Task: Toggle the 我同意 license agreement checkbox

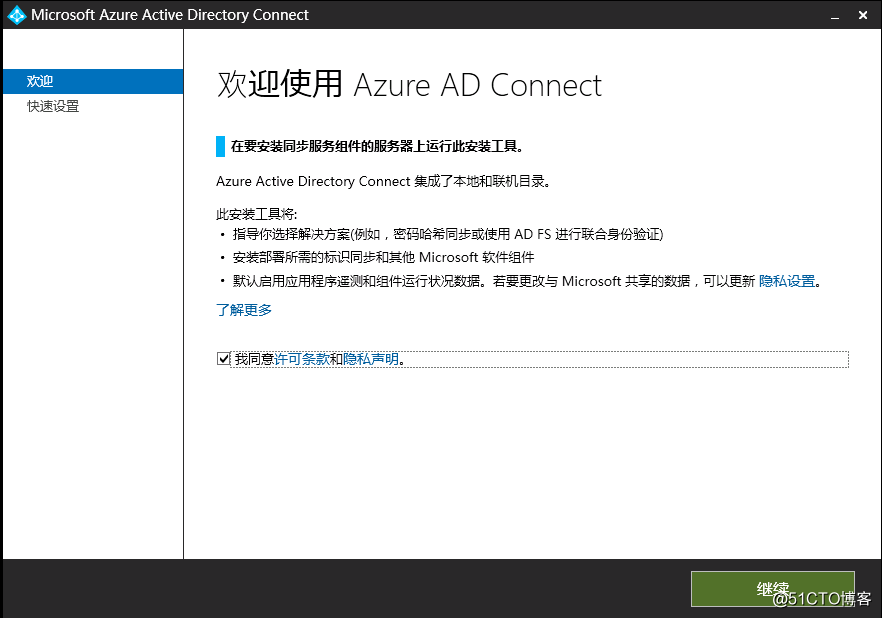Action: point(223,359)
